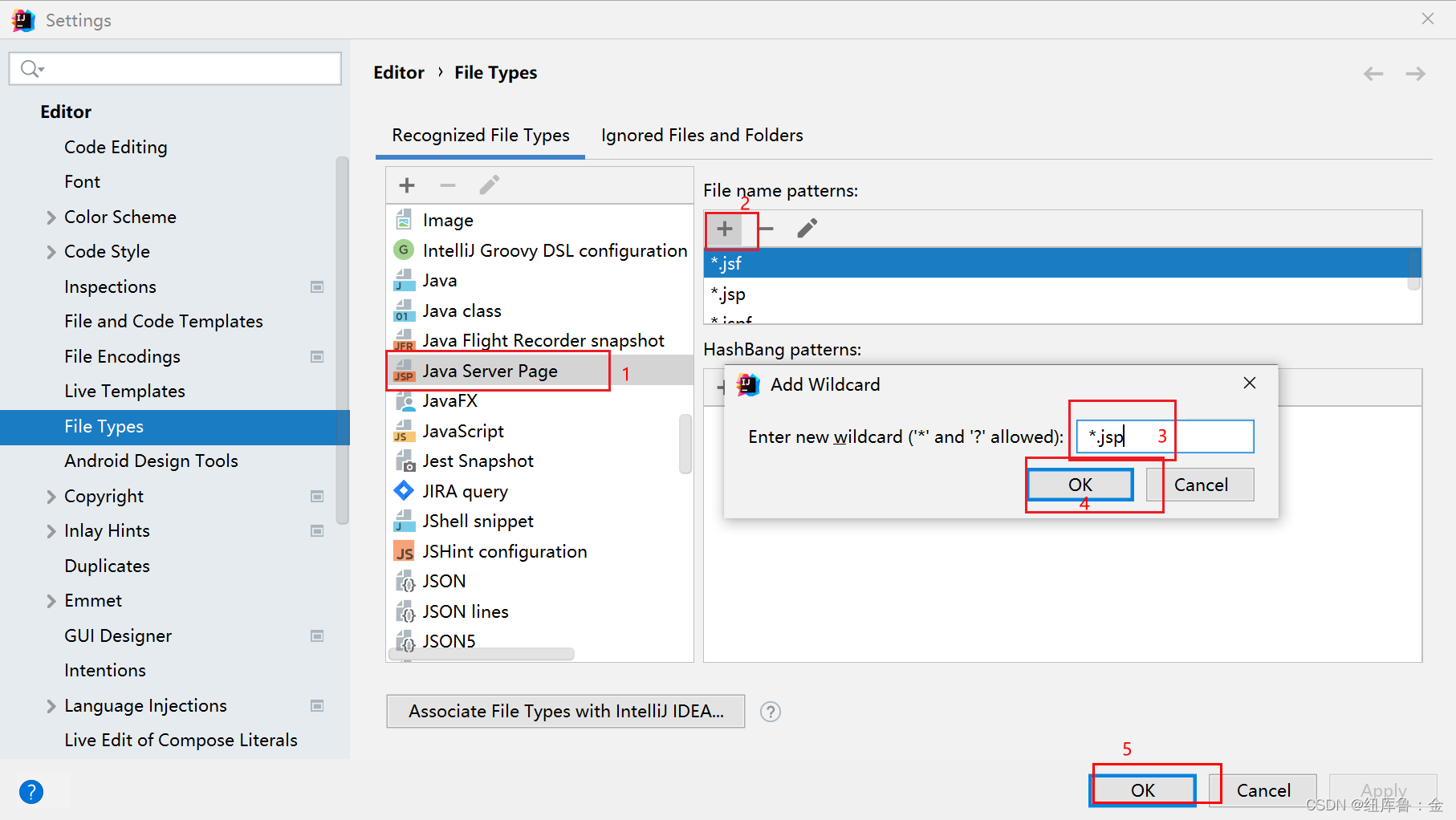This screenshot has height=820, width=1456.
Task: Click help icon beside Associate File Types
Action: (x=771, y=712)
